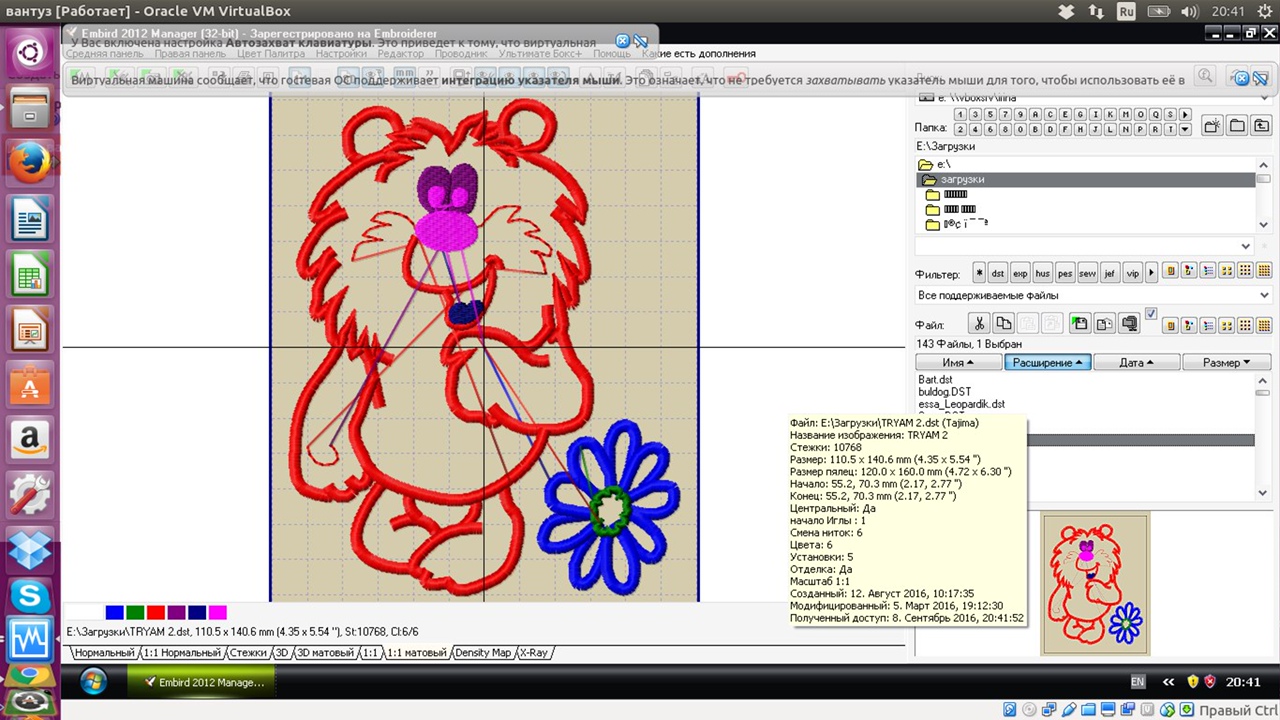Go up one folder level icon
This screenshot has height=720, width=1280.
(x=1261, y=125)
